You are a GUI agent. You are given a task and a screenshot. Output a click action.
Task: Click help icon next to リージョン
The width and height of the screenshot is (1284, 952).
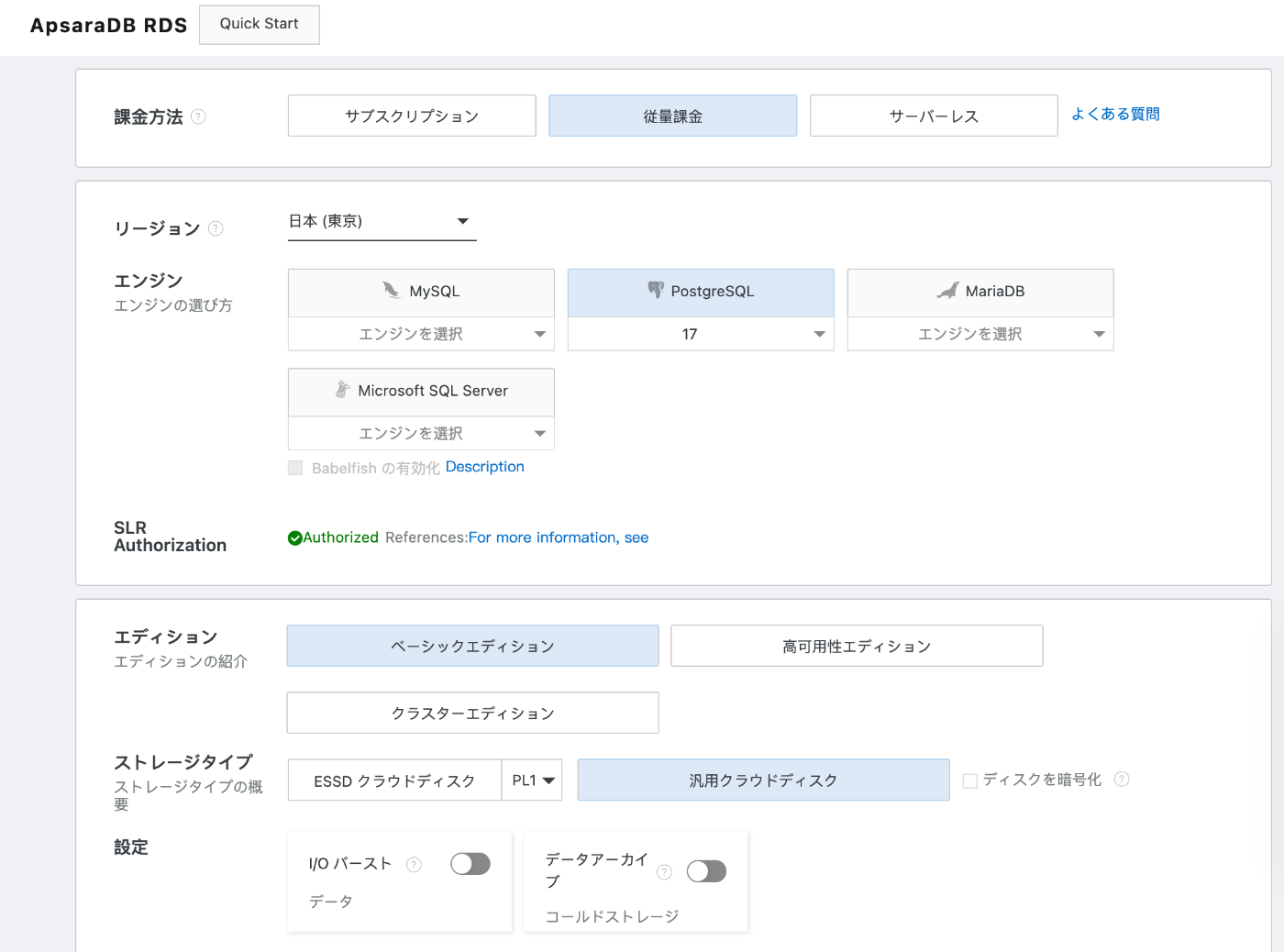[x=216, y=228]
